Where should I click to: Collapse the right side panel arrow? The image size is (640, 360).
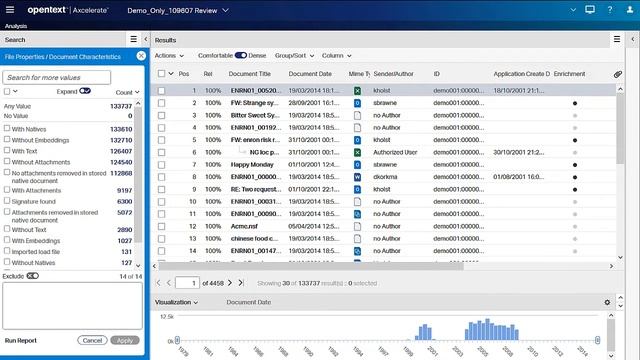[633, 39]
